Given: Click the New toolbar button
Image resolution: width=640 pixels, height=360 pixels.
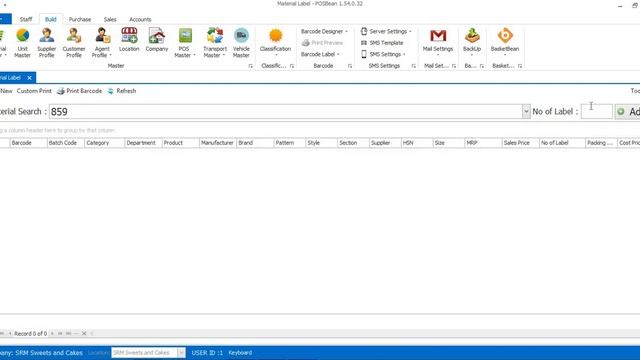Looking at the screenshot, I should click(x=6, y=91).
